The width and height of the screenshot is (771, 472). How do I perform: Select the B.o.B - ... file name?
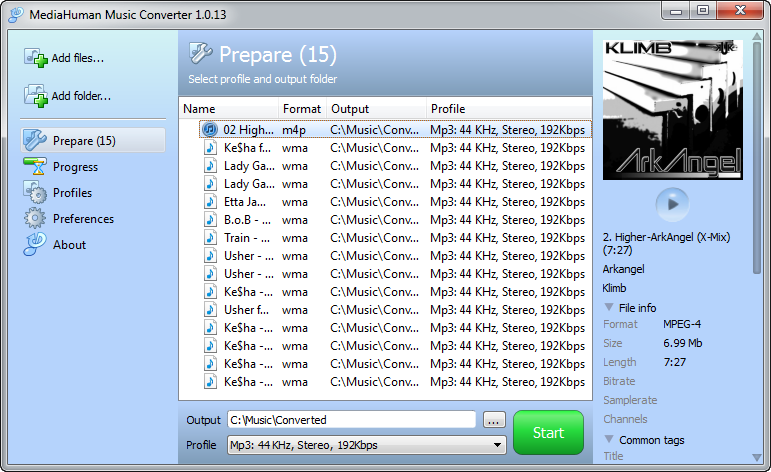pos(247,220)
